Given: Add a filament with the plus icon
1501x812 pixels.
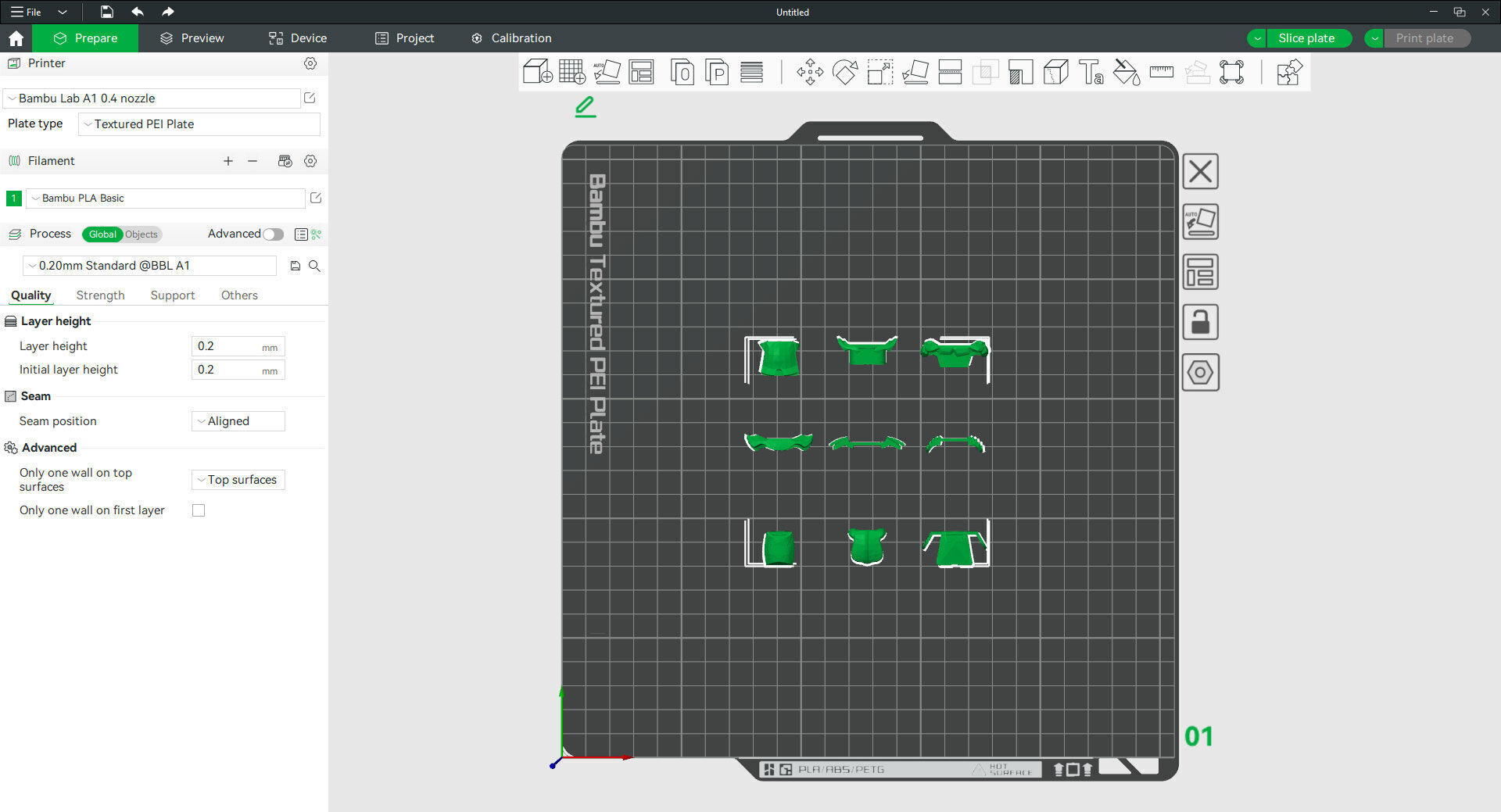Looking at the screenshot, I should pyautogui.click(x=228, y=161).
